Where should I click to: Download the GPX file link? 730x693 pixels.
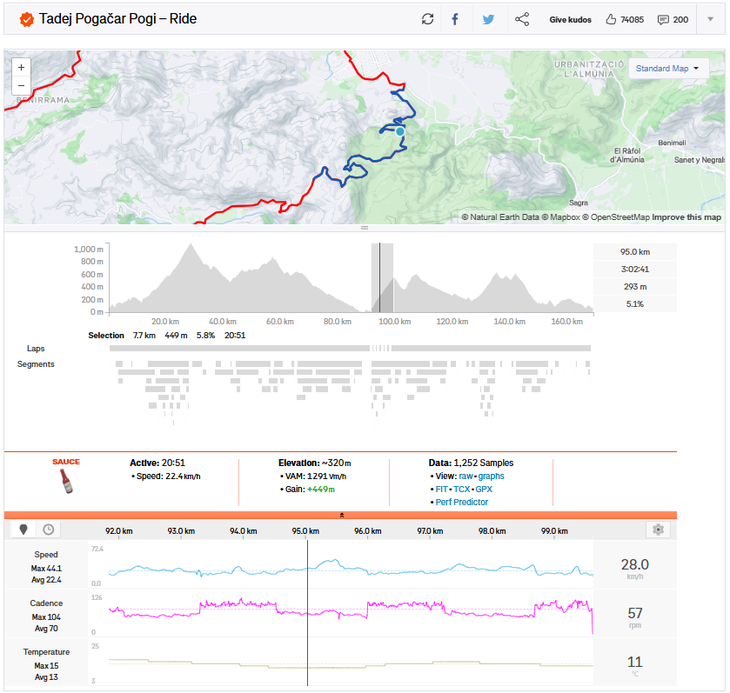(484, 489)
